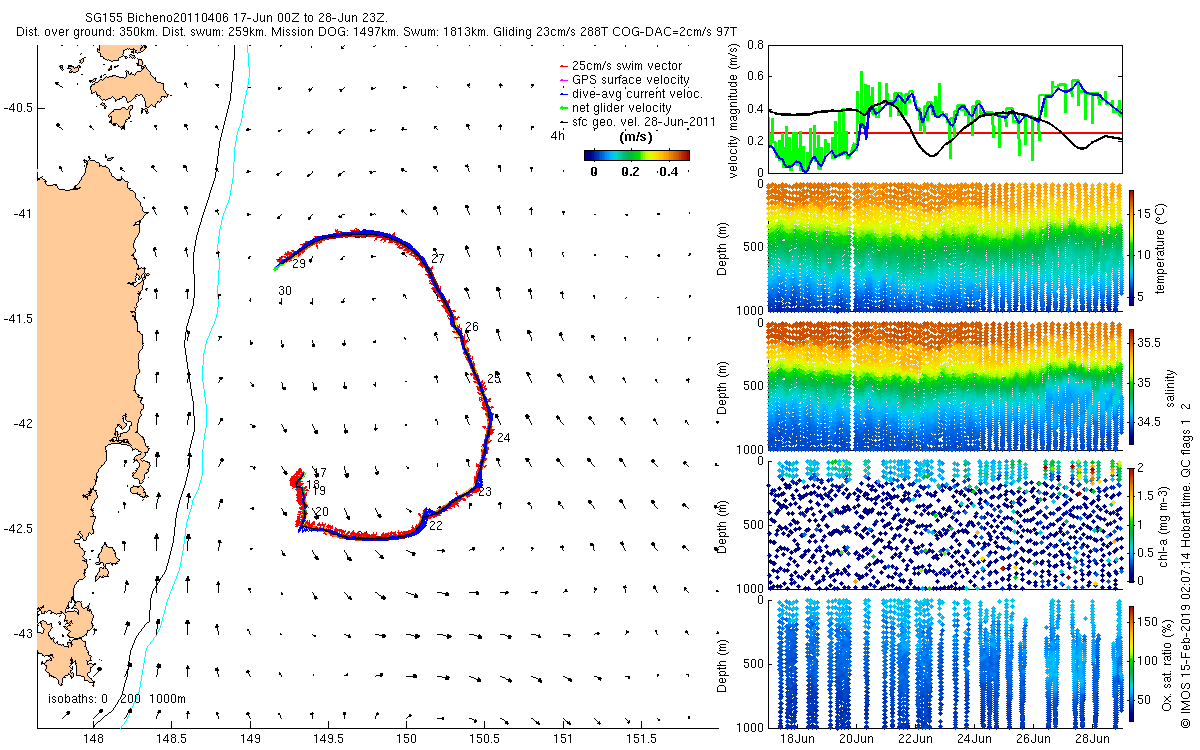Click the oxygen saturation ratio colorbar
The image size is (1200, 750).
(1132, 663)
